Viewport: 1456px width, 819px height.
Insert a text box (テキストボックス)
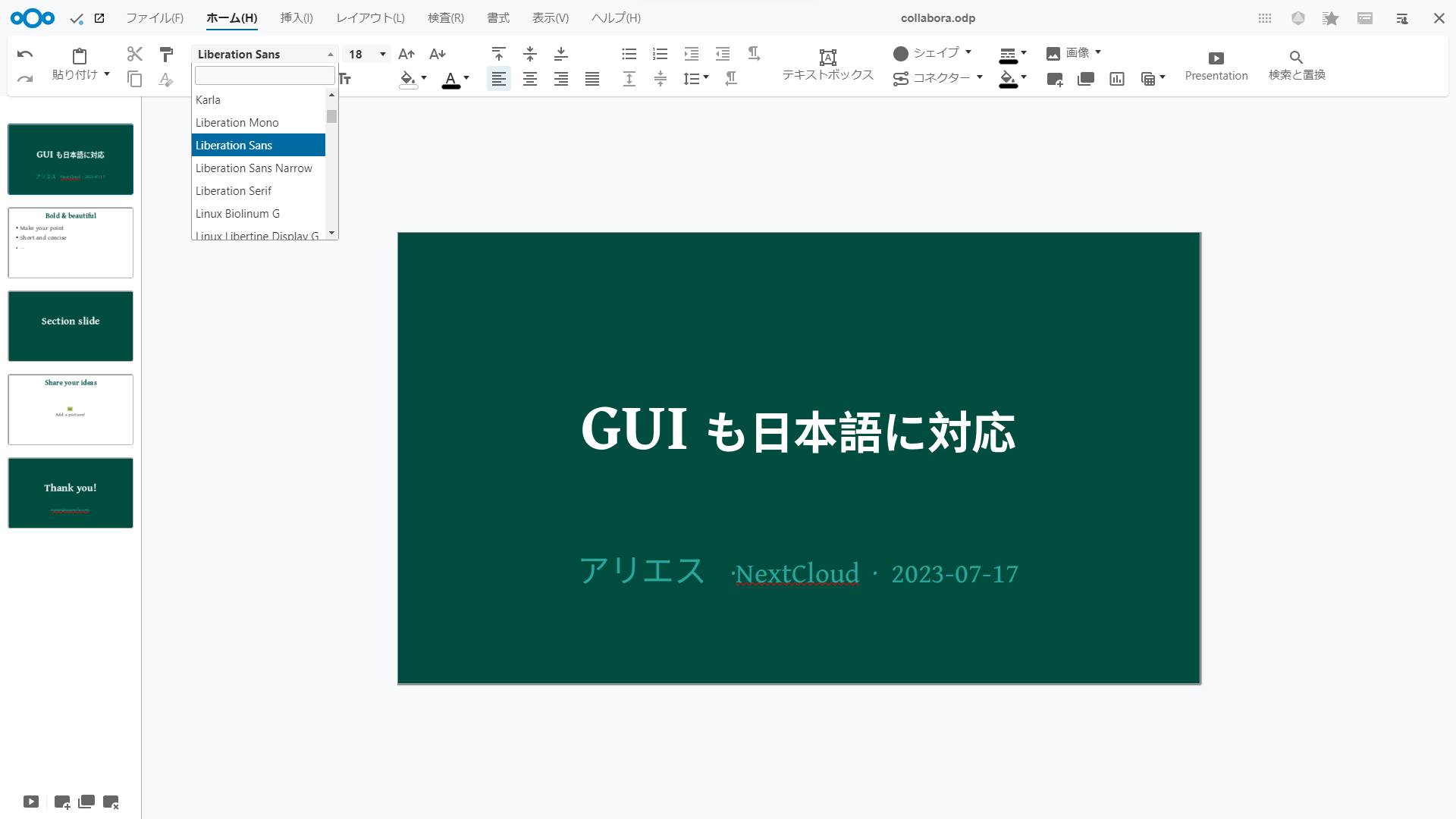tap(827, 64)
